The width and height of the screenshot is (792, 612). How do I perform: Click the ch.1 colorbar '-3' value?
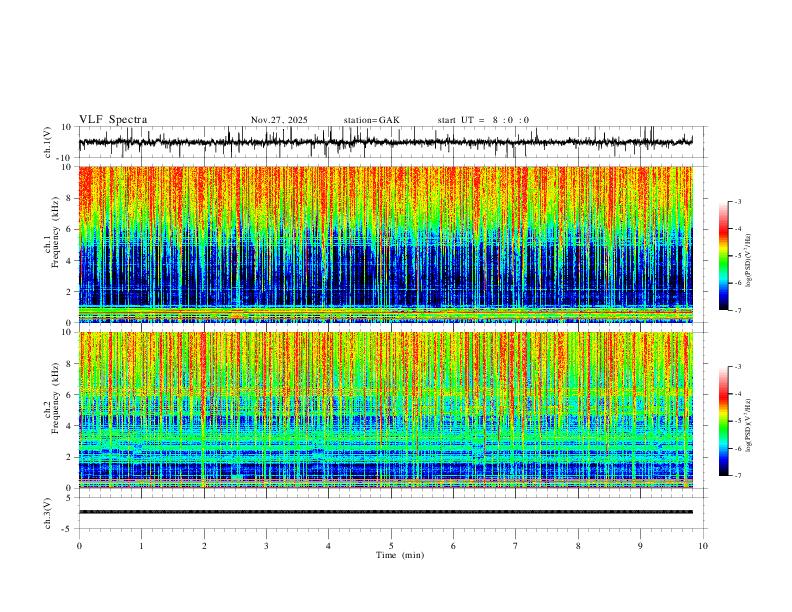[x=737, y=201]
